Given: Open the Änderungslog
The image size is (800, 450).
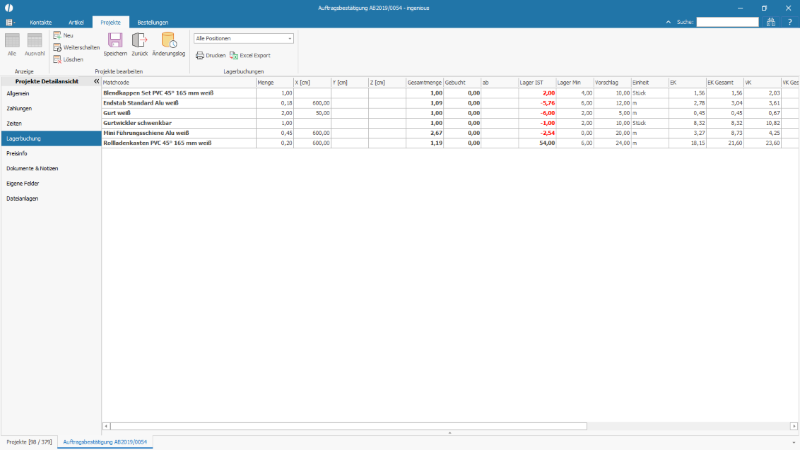Looking at the screenshot, I should pos(169,44).
